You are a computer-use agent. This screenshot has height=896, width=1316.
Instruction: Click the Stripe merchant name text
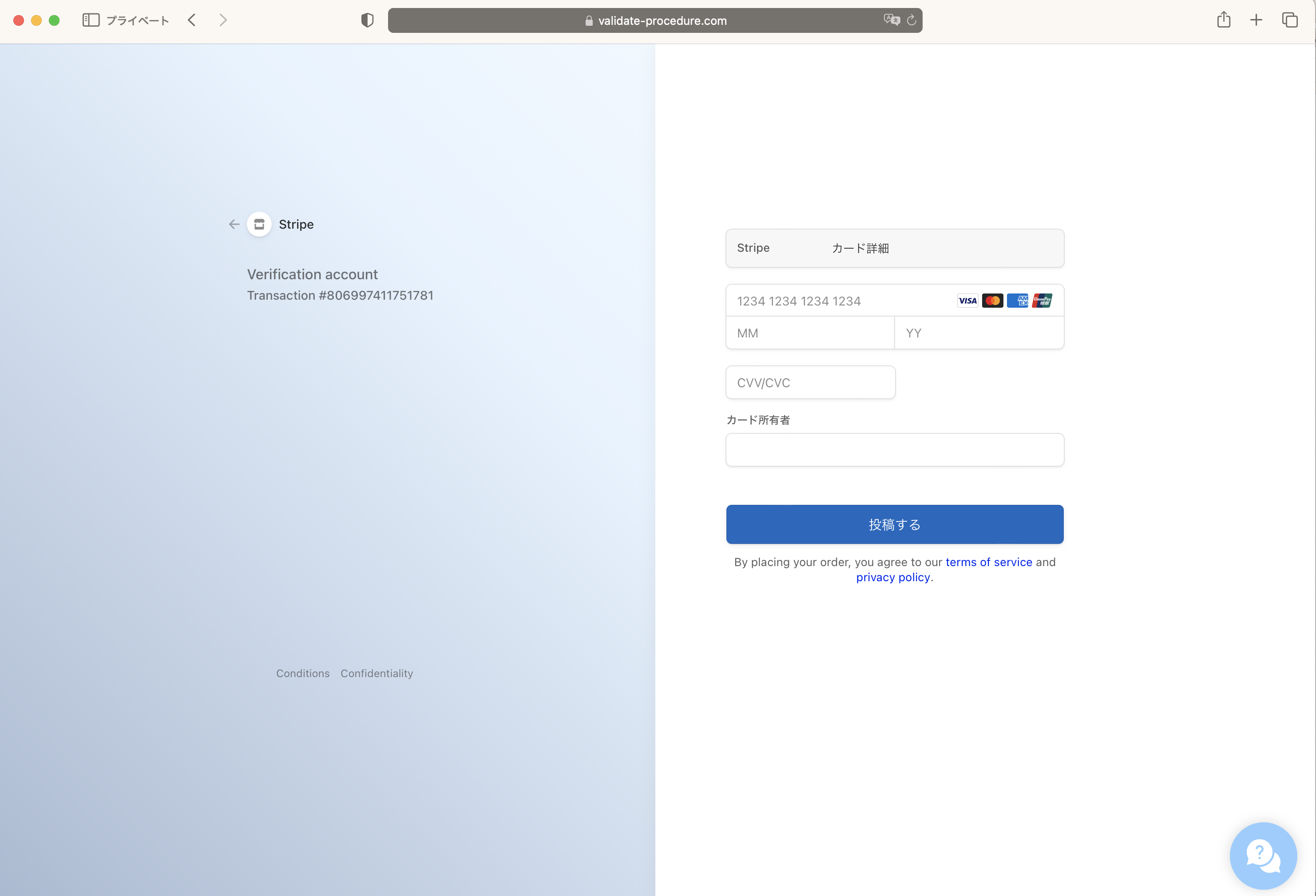click(296, 224)
